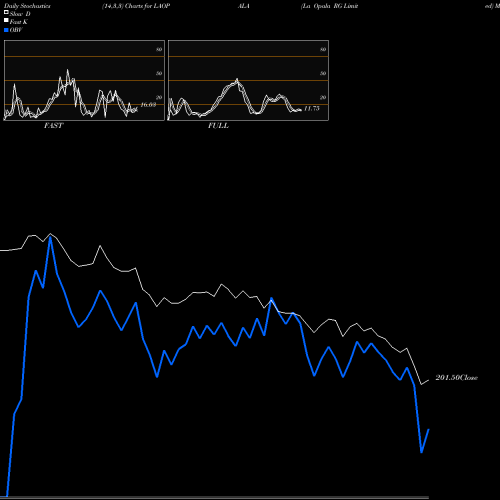The width and height of the screenshot is (500, 500).
Task: Click the '(14,3,3) Charts for LAOP' text
Action: (x=136, y=6)
